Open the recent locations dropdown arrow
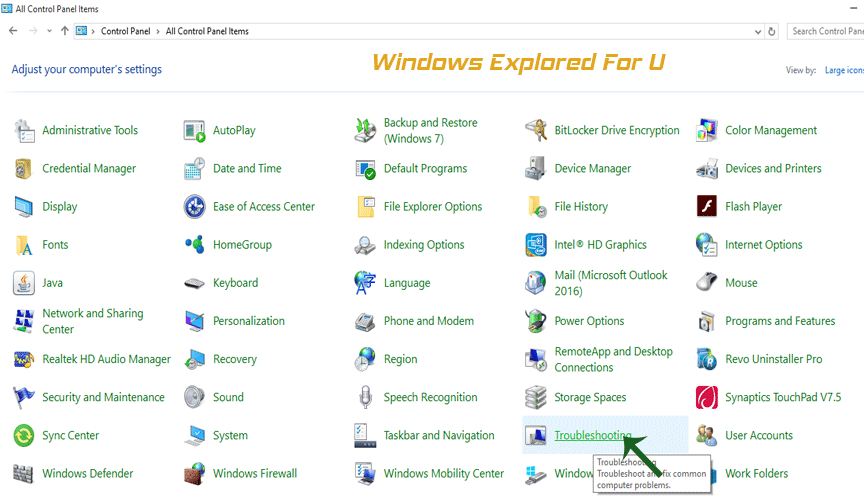The height and width of the screenshot is (504, 864). pyautogui.click(x=50, y=31)
